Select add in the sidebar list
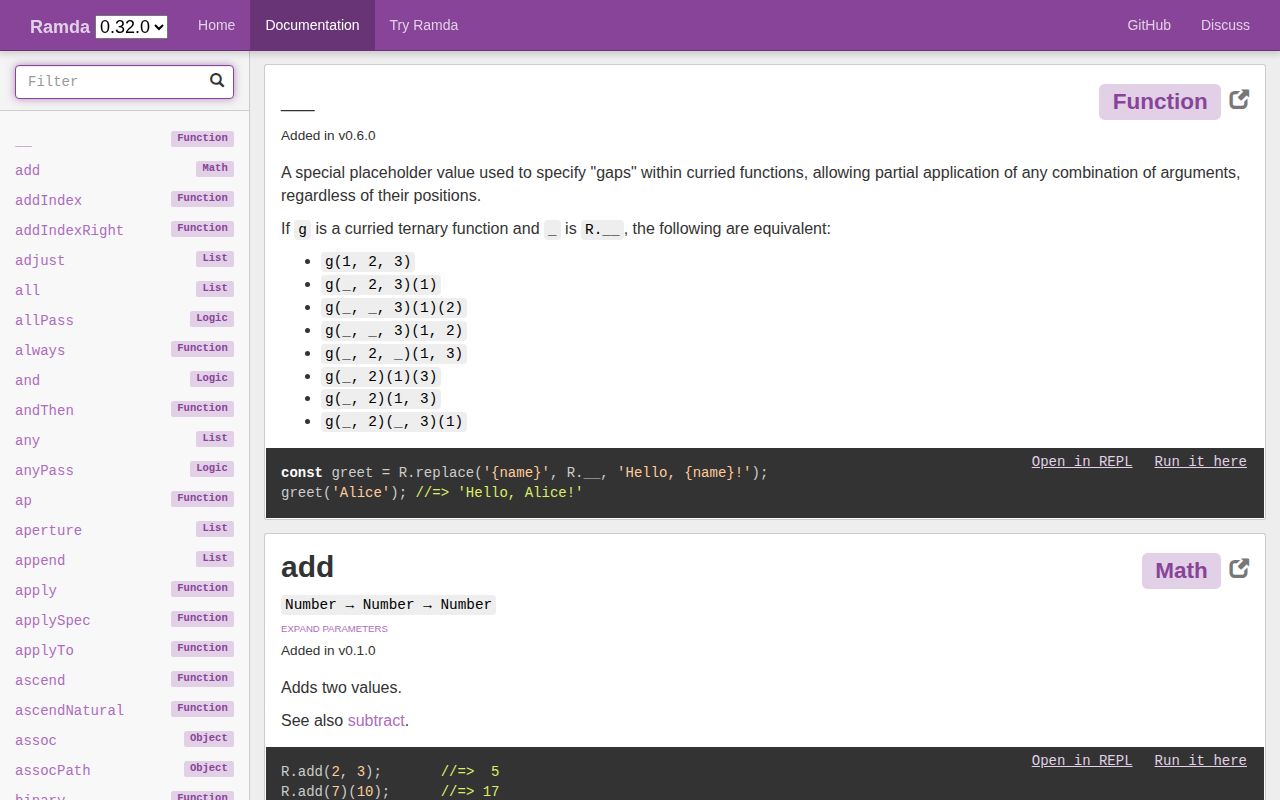The width and height of the screenshot is (1280, 800). point(124,170)
